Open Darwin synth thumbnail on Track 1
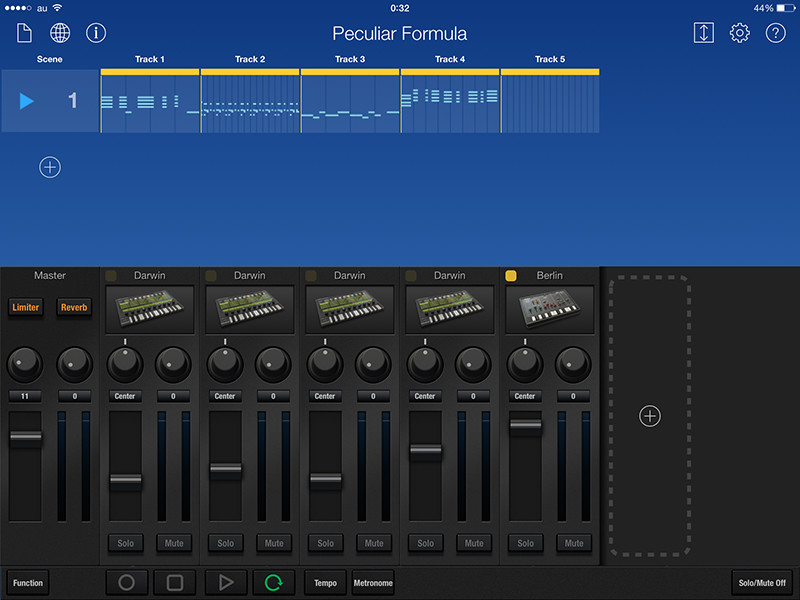Viewport: 800px width, 600px height. coord(149,310)
